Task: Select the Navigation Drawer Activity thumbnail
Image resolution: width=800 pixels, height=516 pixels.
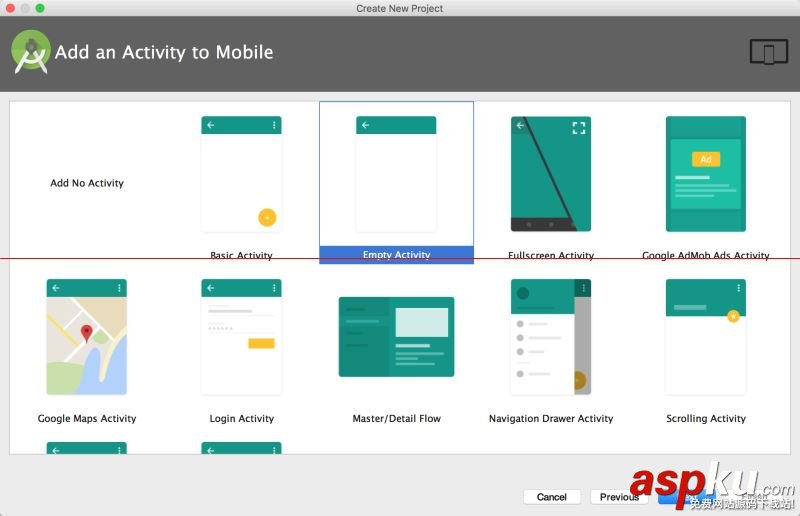Action: (x=551, y=337)
